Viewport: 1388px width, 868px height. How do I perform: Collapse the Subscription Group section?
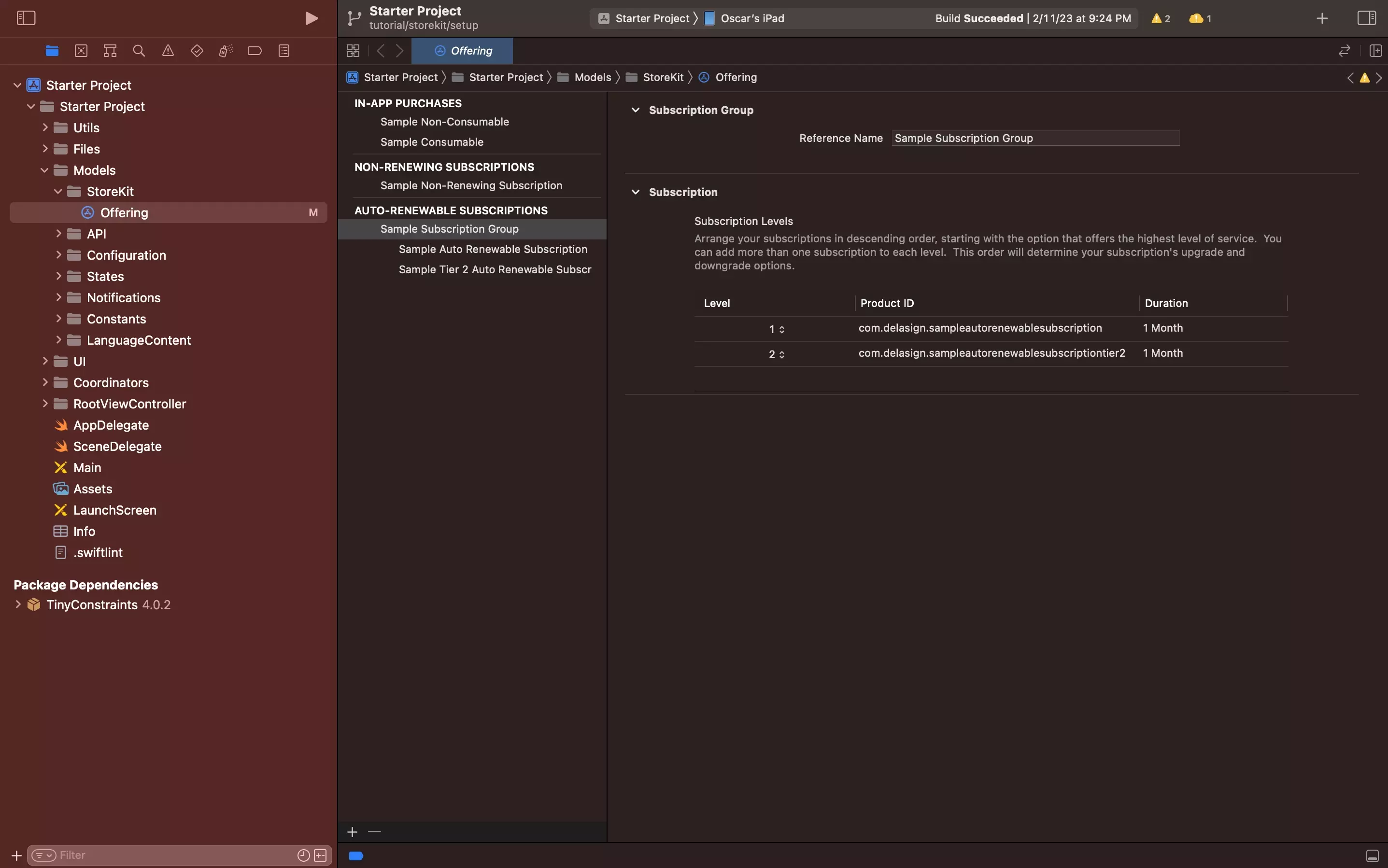pos(635,110)
